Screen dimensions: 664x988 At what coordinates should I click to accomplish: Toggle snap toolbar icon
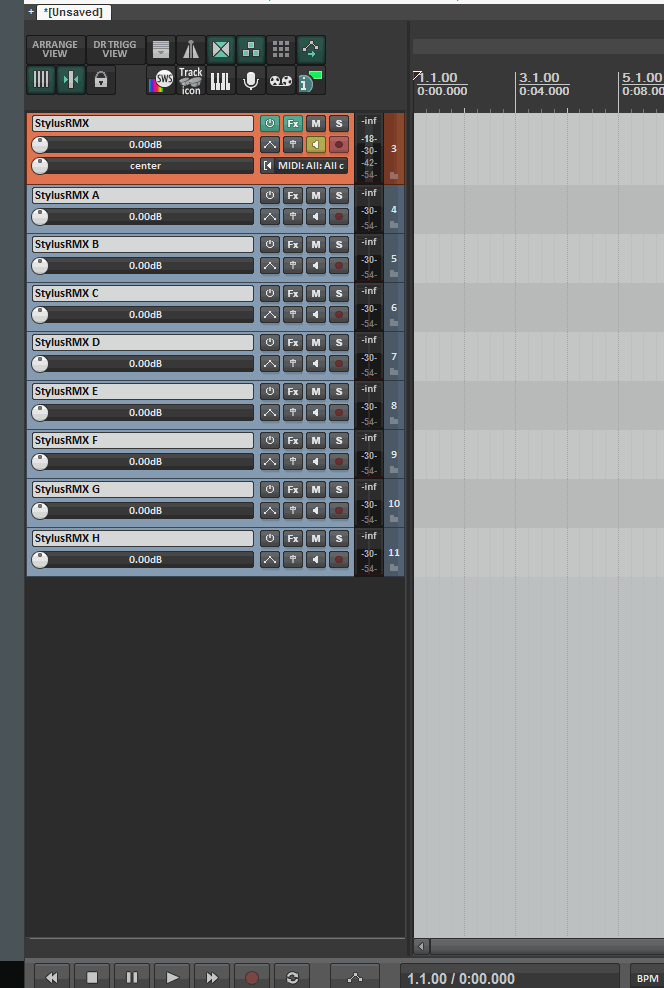(71, 80)
